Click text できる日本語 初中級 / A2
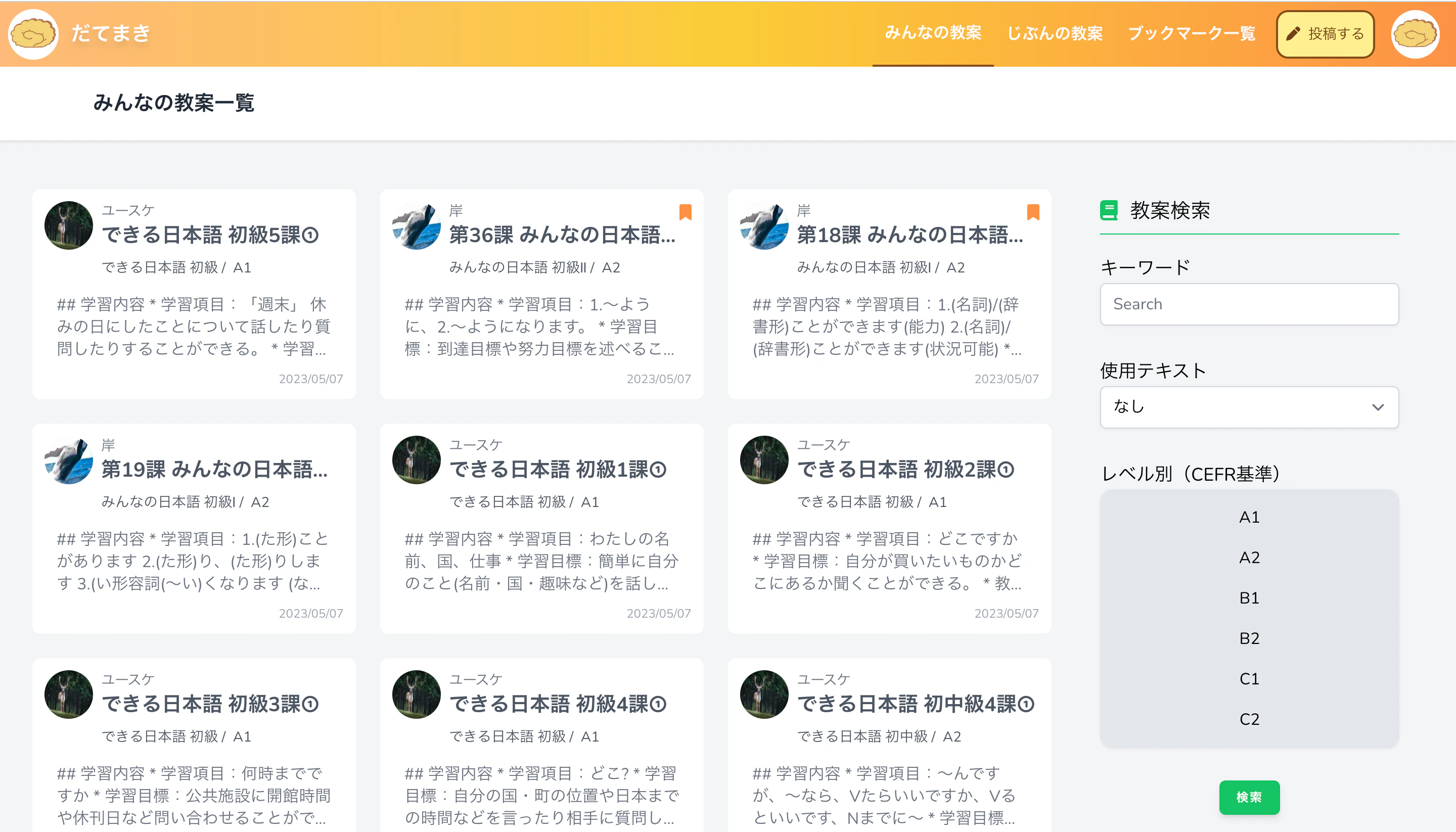Viewport: 1456px width, 832px height. click(879, 736)
